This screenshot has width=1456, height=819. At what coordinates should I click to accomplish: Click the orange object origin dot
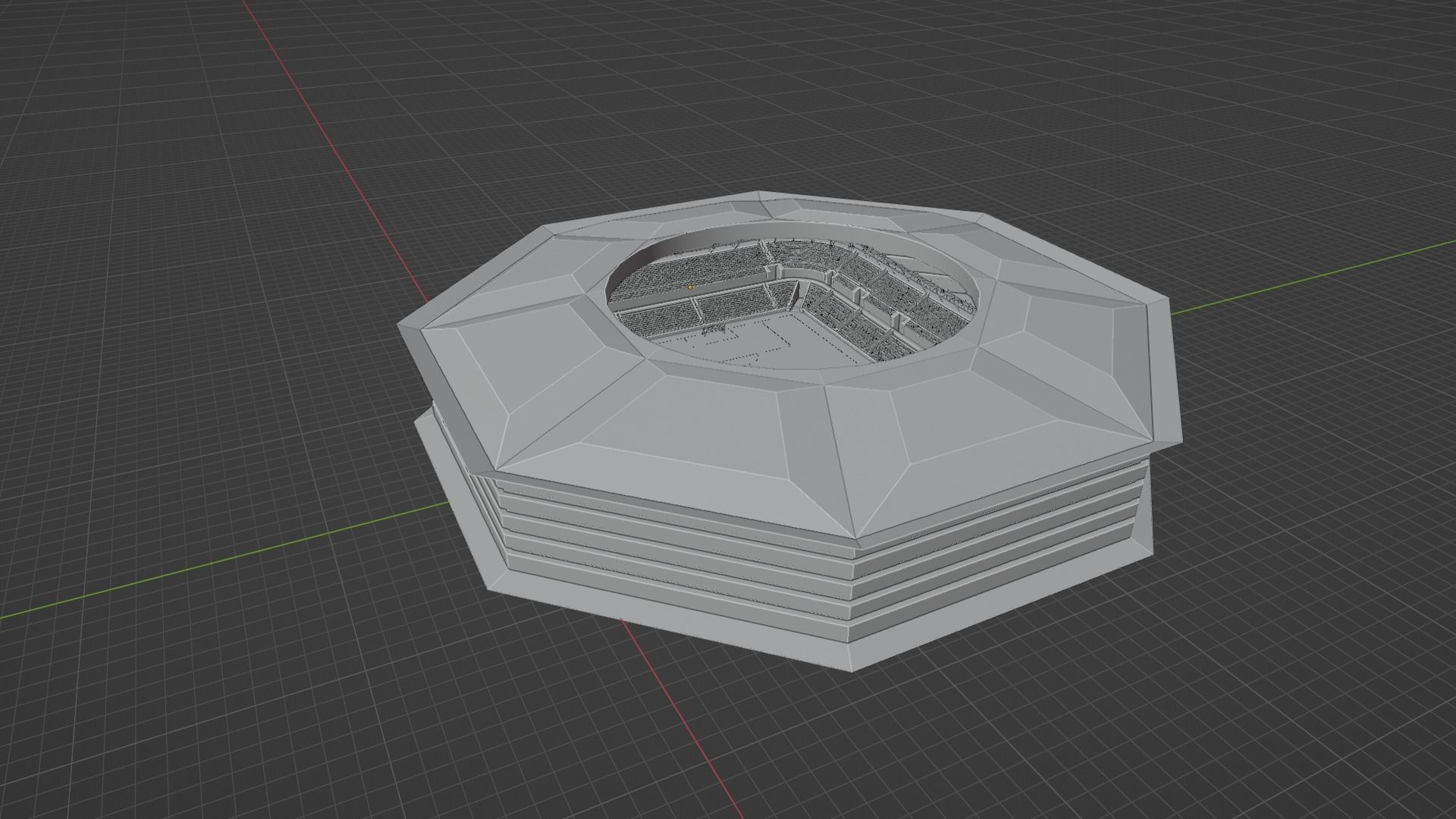pyautogui.click(x=689, y=287)
